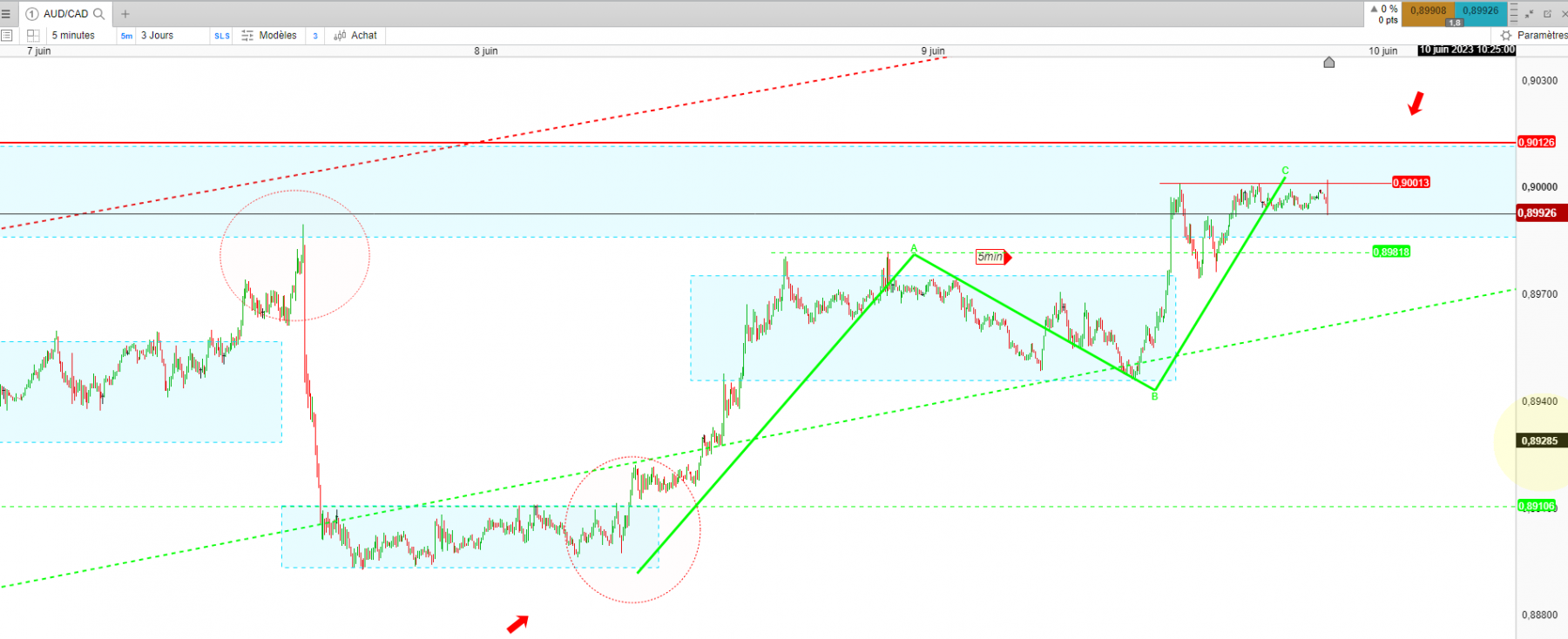Click the 0 % variation box
This screenshot has width=1568, height=639.
[x=1384, y=14]
